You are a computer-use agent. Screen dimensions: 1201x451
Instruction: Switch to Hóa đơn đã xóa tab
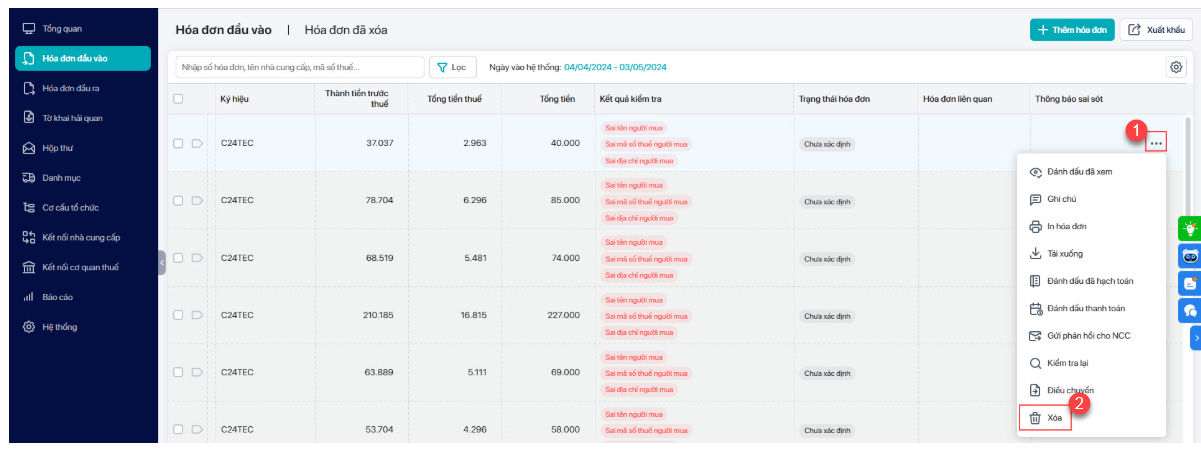(345, 30)
